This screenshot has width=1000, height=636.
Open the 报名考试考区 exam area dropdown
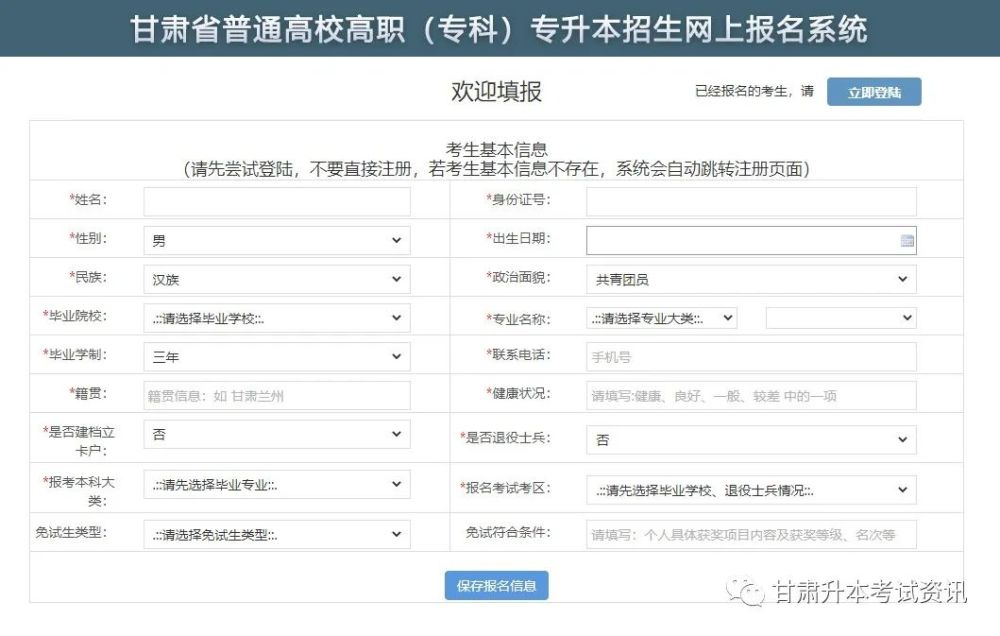(750, 490)
